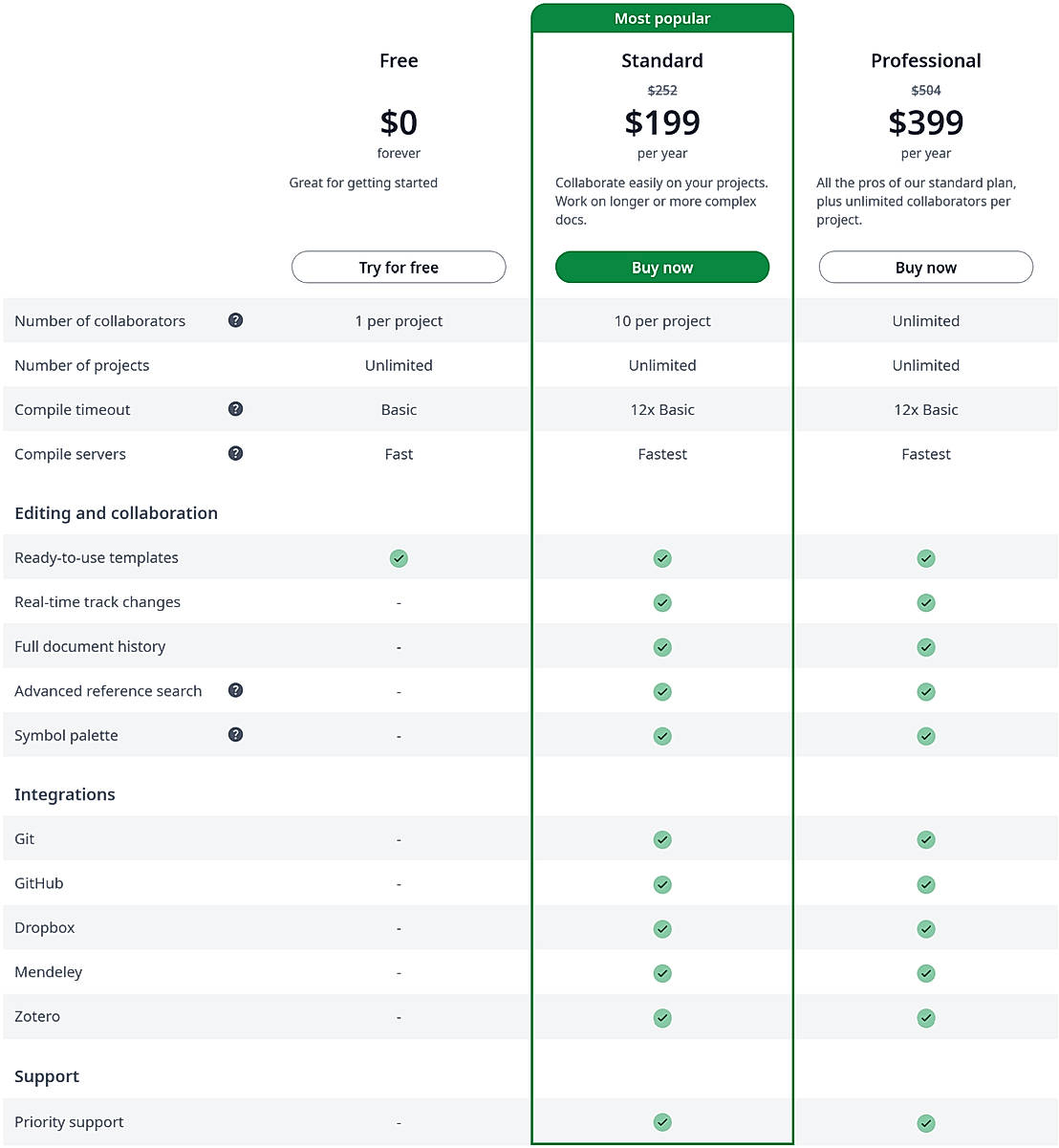1059x1148 pixels.
Task: Click Professional checkmark for GitHub integration
Action: click(926, 884)
